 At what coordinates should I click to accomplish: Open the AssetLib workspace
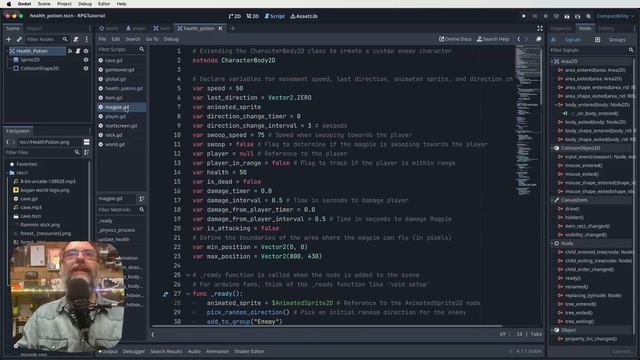[x=304, y=16]
